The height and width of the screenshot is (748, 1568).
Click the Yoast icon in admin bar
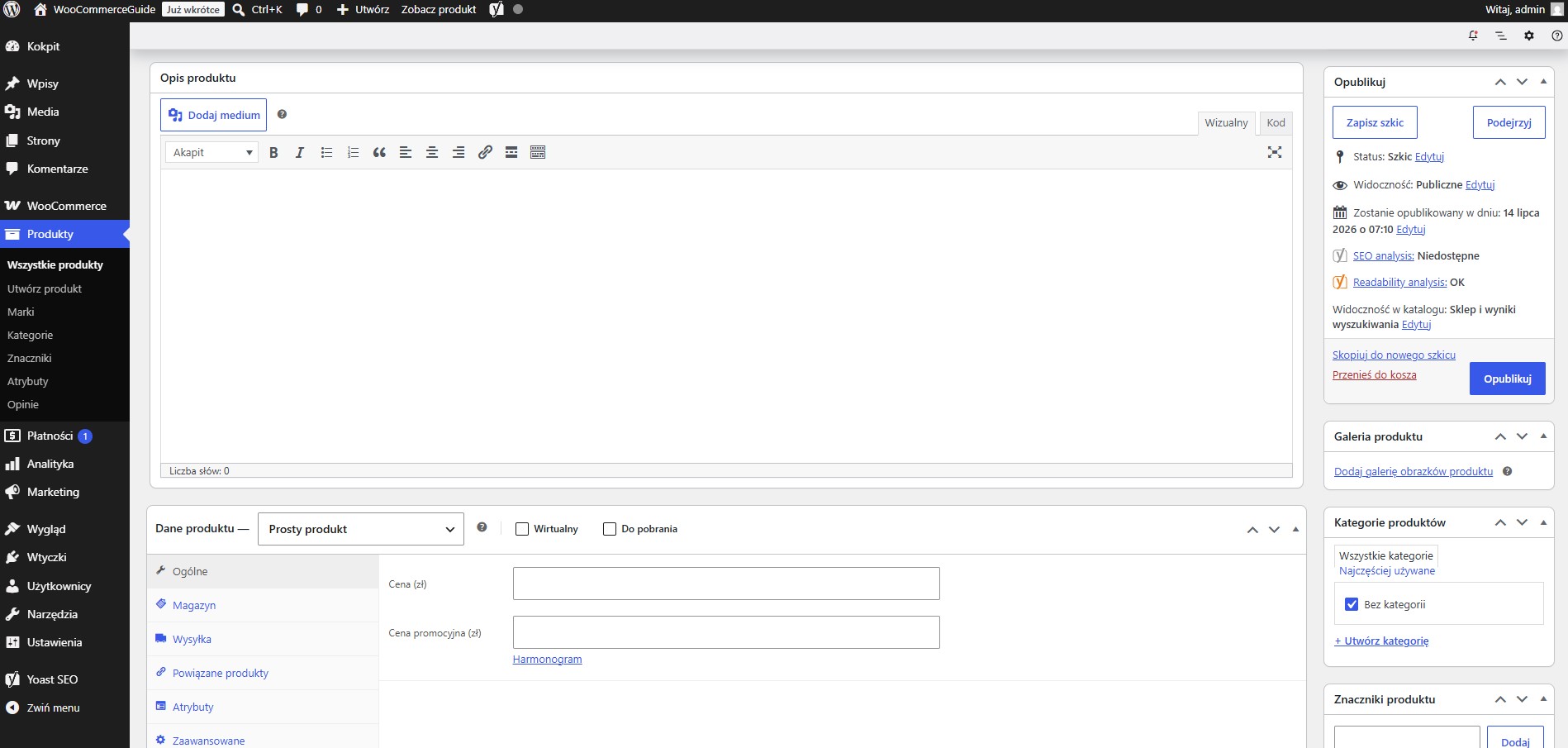497,10
